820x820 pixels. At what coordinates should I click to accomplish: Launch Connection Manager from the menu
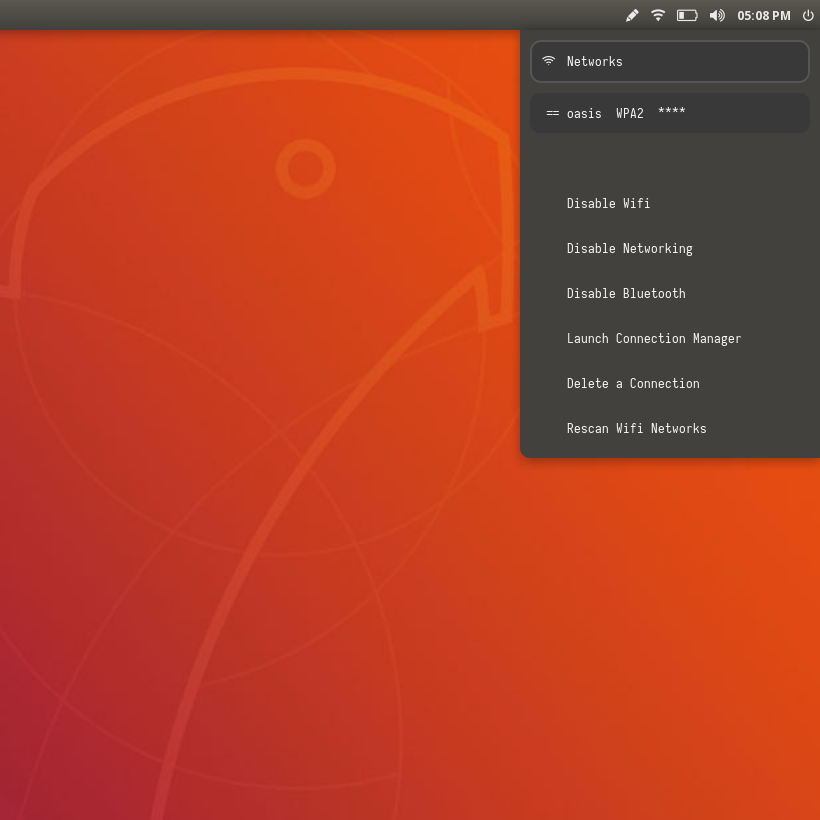click(654, 338)
